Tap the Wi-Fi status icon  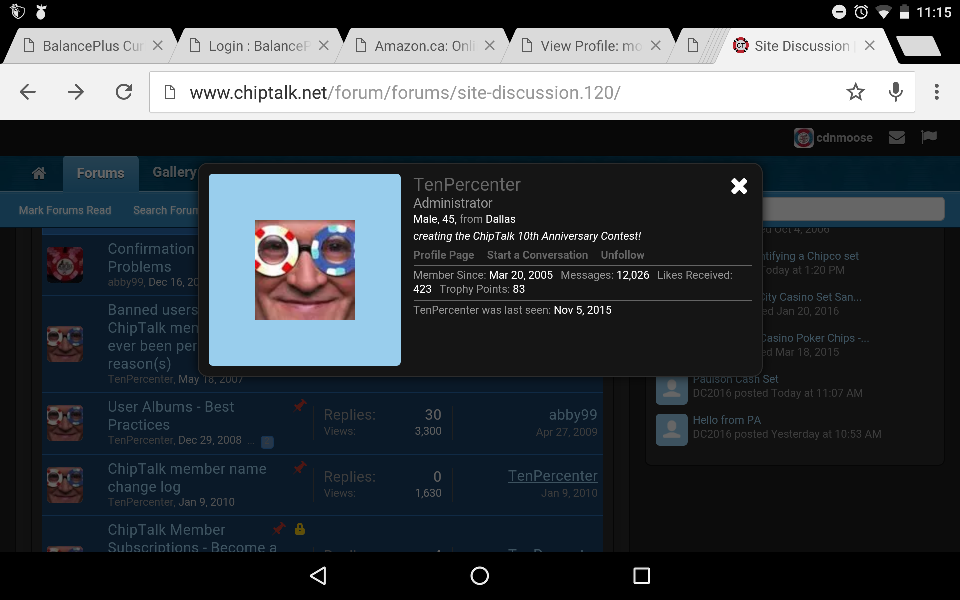(x=883, y=12)
